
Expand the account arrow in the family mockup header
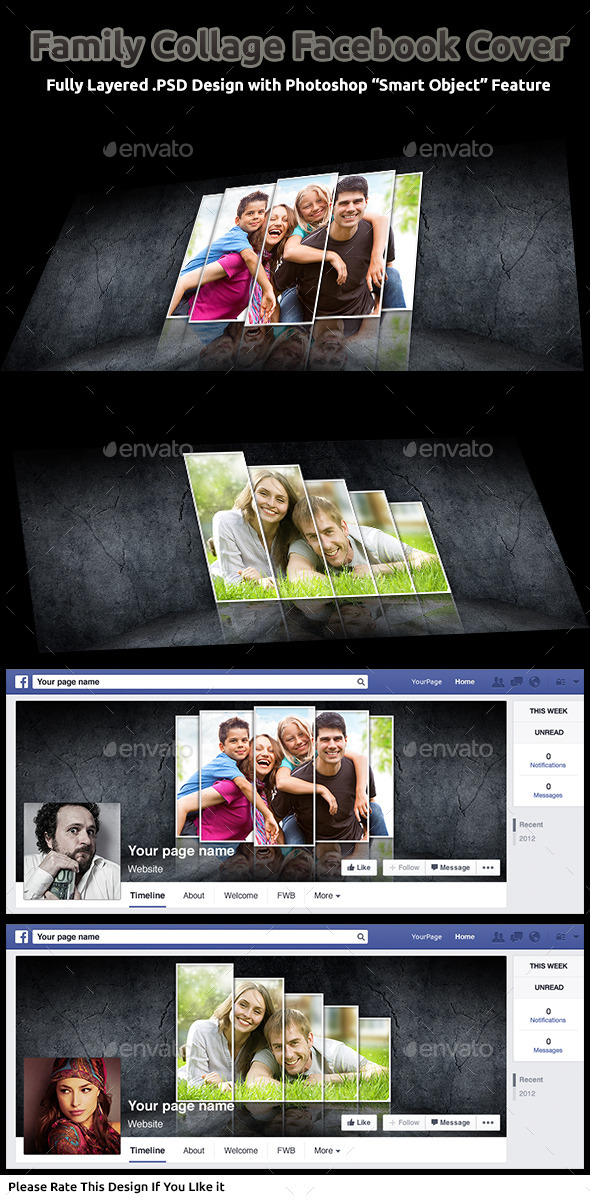(576, 682)
